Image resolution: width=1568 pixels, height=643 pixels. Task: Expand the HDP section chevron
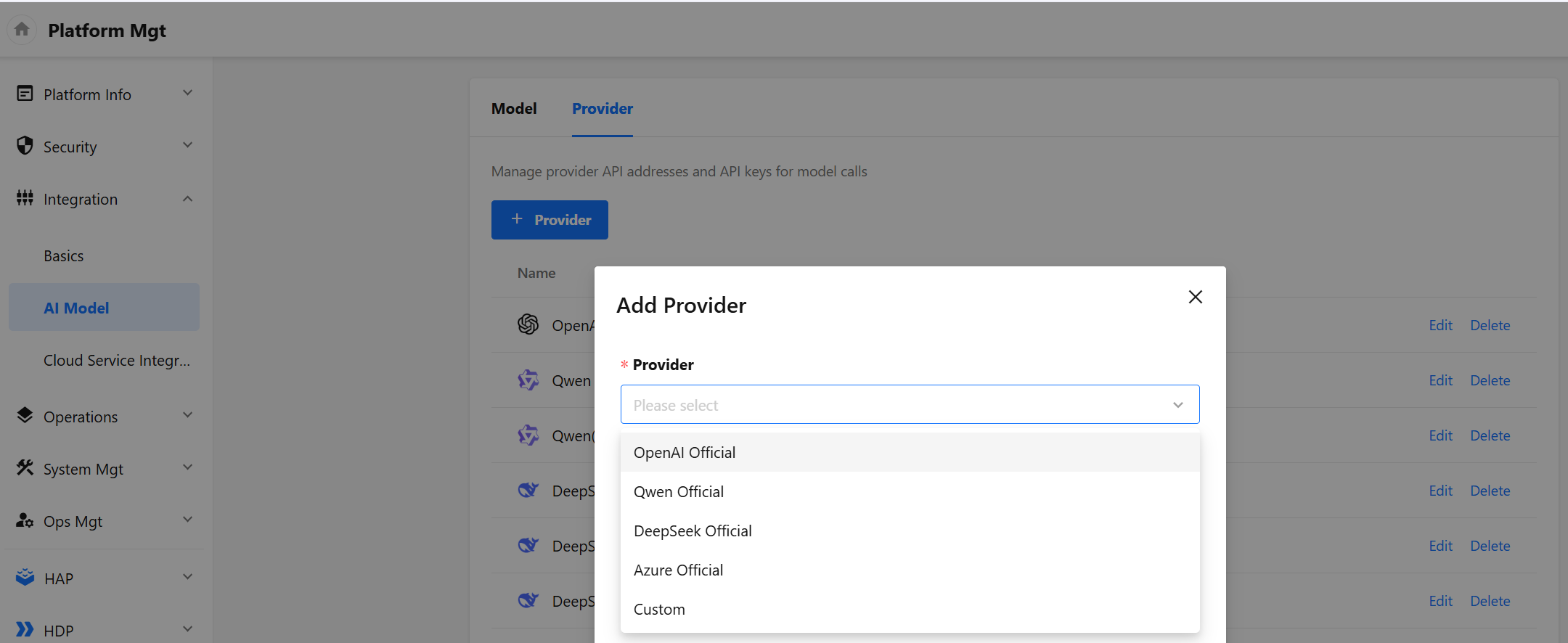(x=188, y=629)
